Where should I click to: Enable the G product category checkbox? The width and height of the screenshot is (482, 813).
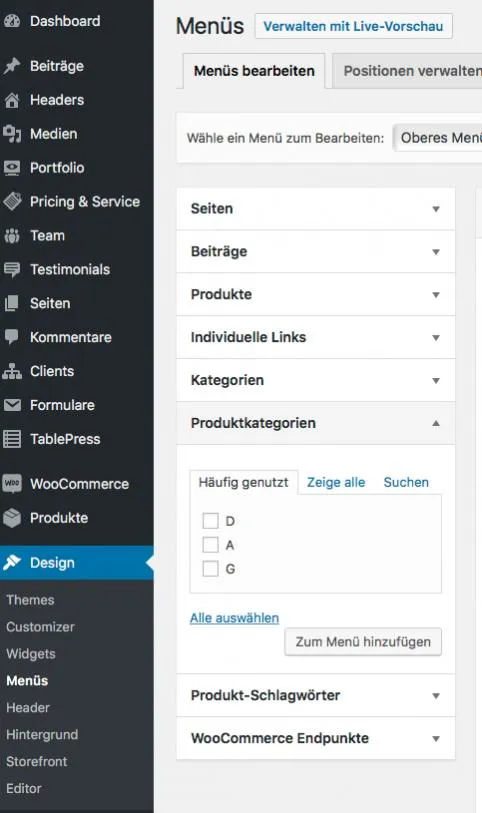[210, 568]
